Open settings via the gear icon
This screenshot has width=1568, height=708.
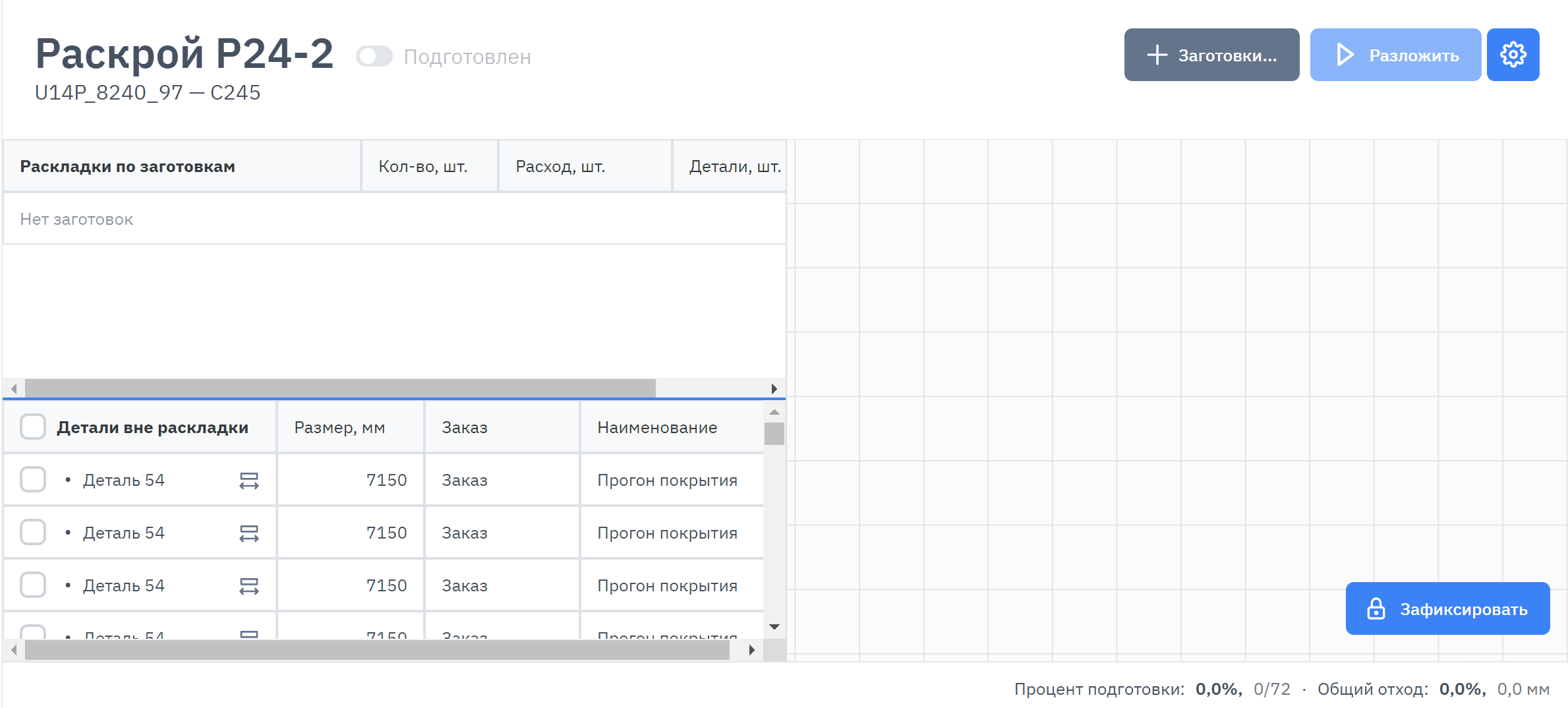[1513, 55]
